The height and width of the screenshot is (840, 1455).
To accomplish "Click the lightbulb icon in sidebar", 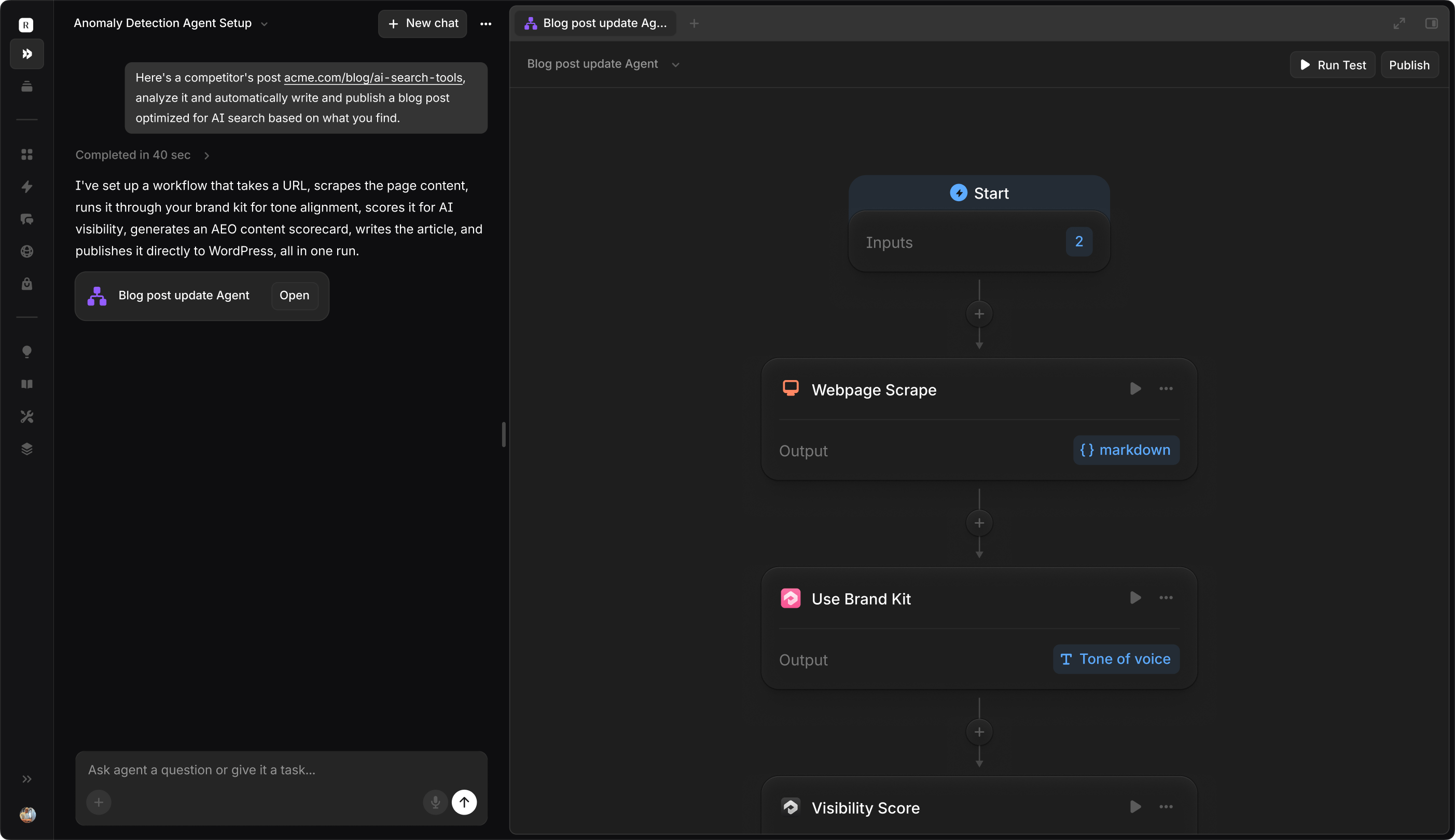I will pyautogui.click(x=26, y=352).
